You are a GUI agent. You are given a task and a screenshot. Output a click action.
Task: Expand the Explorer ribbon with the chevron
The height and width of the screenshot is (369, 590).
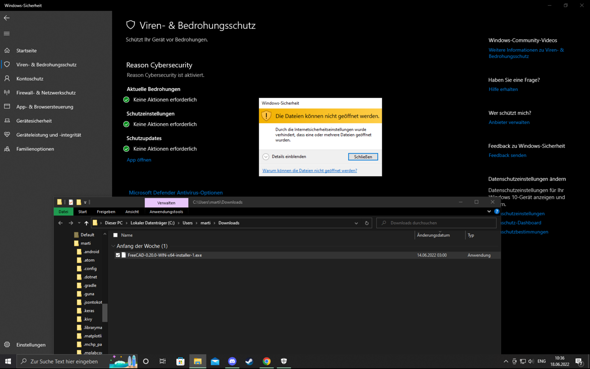pyautogui.click(x=489, y=212)
